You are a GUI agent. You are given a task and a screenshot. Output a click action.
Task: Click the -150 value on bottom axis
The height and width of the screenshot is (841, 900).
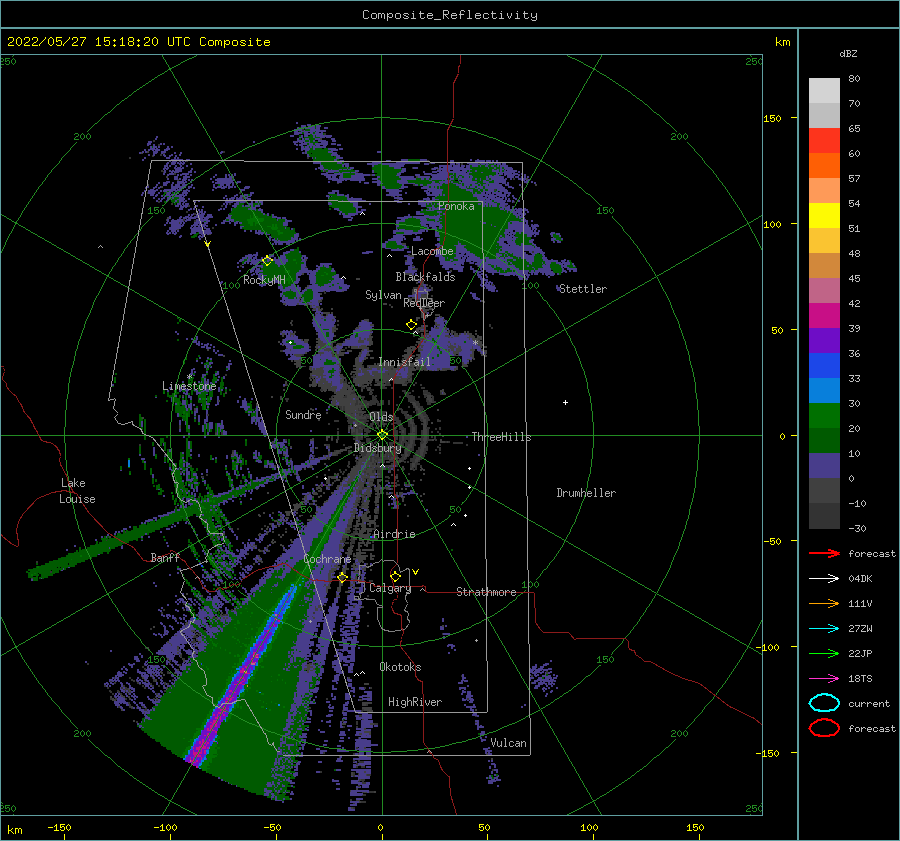point(59,827)
